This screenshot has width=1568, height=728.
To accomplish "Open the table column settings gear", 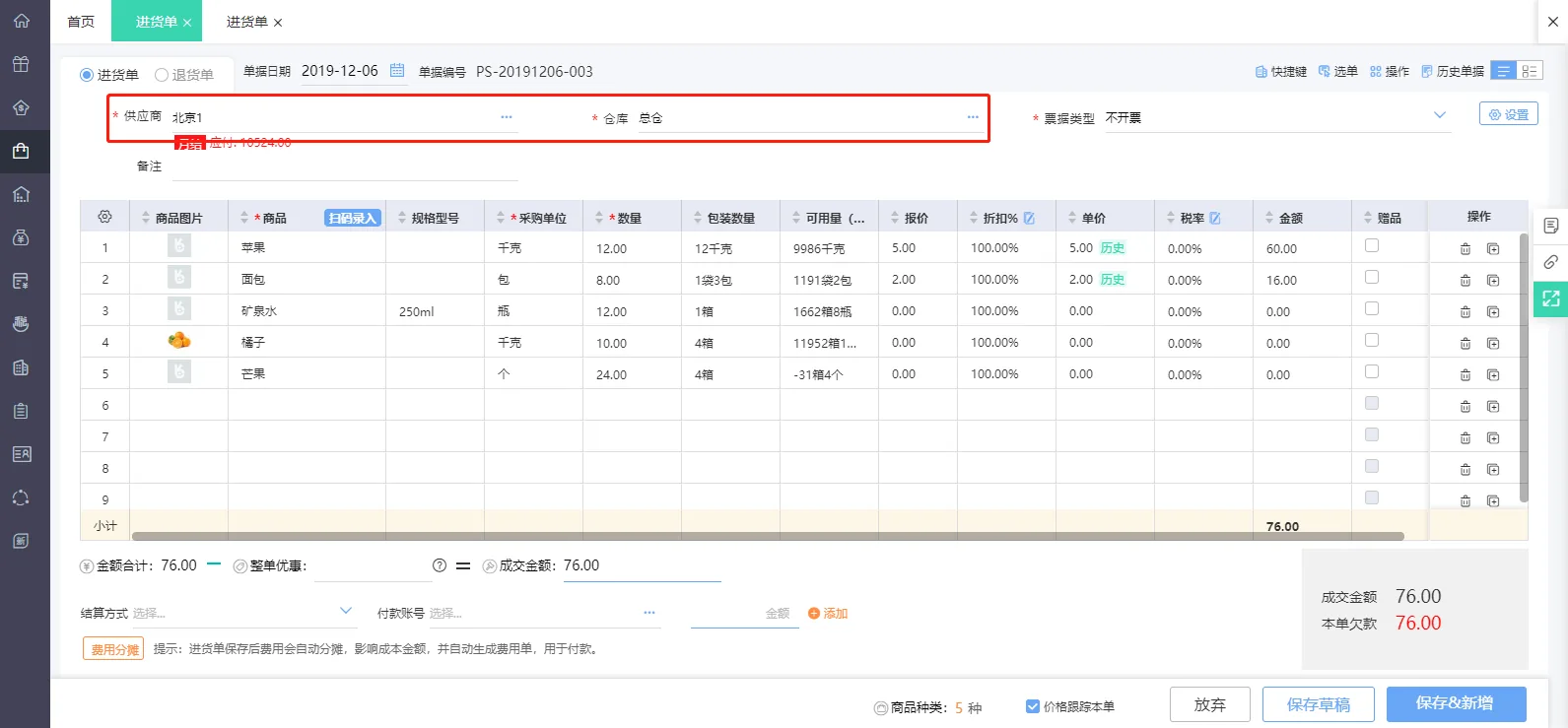I will pos(104,217).
